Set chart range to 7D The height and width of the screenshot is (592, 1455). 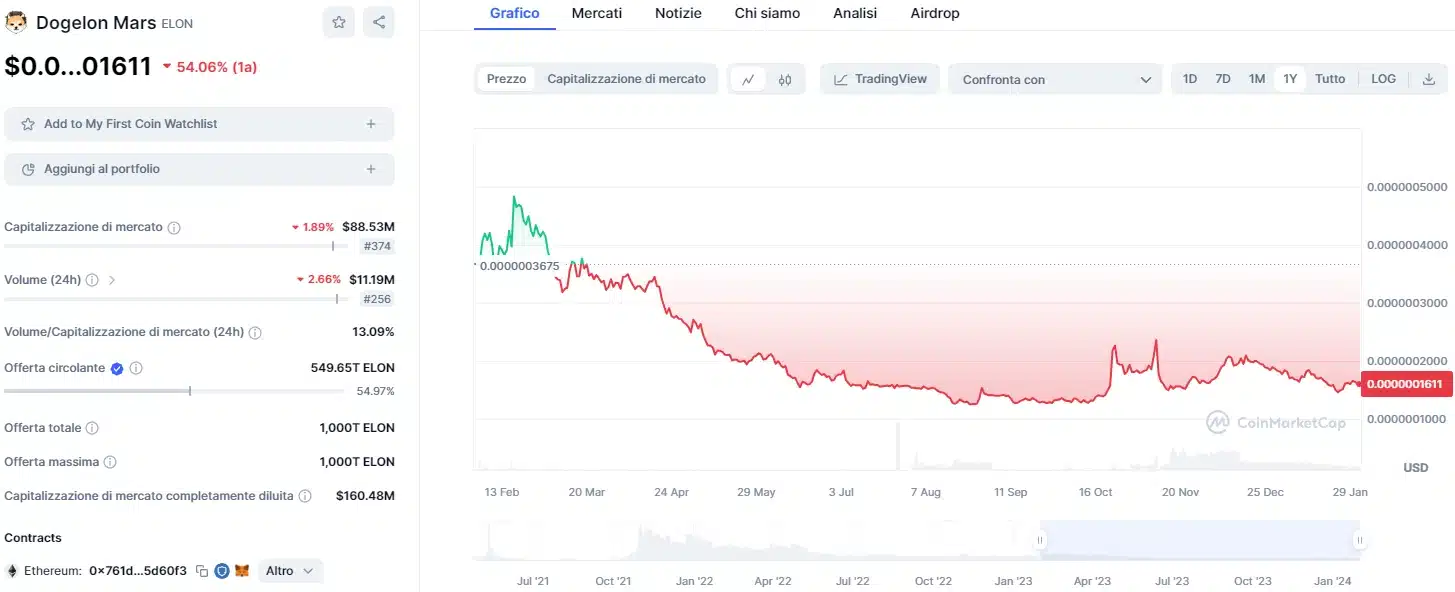pyautogui.click(x=1223, y=79)
